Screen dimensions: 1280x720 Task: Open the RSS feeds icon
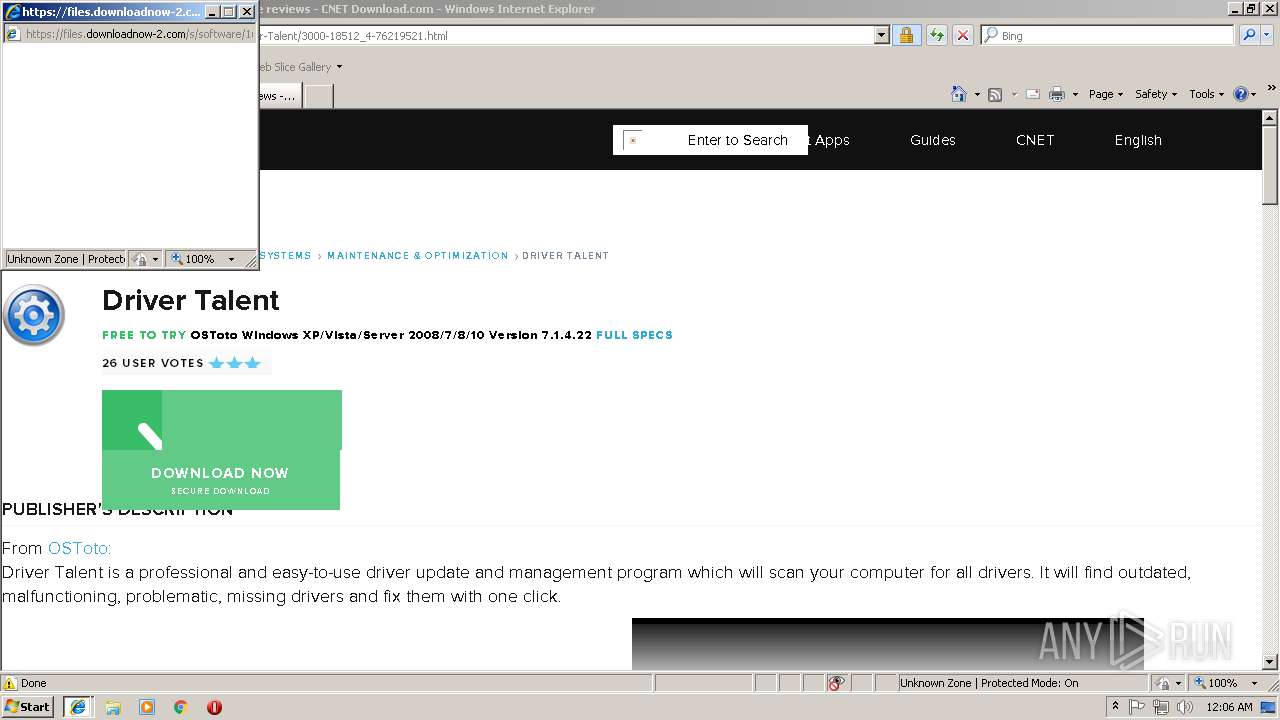tap(995, 94)
